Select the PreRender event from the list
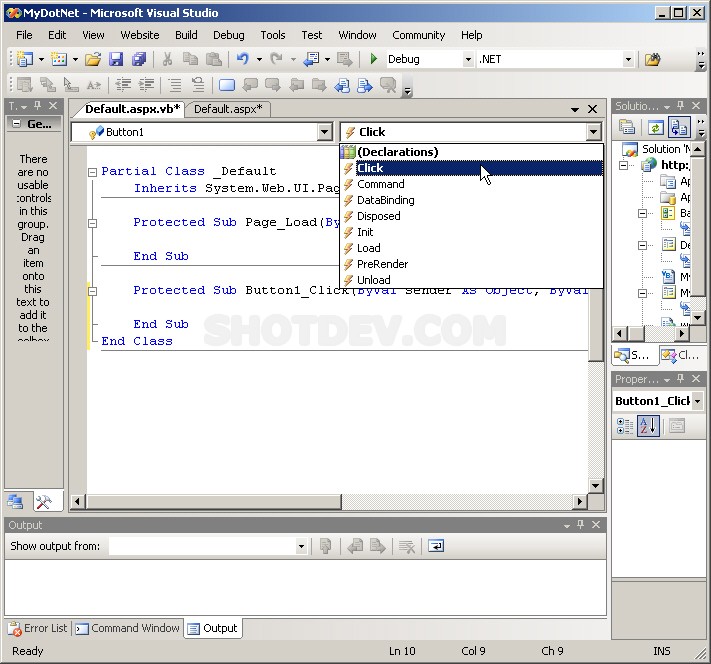The image size is (711, 664). point(382,264)
